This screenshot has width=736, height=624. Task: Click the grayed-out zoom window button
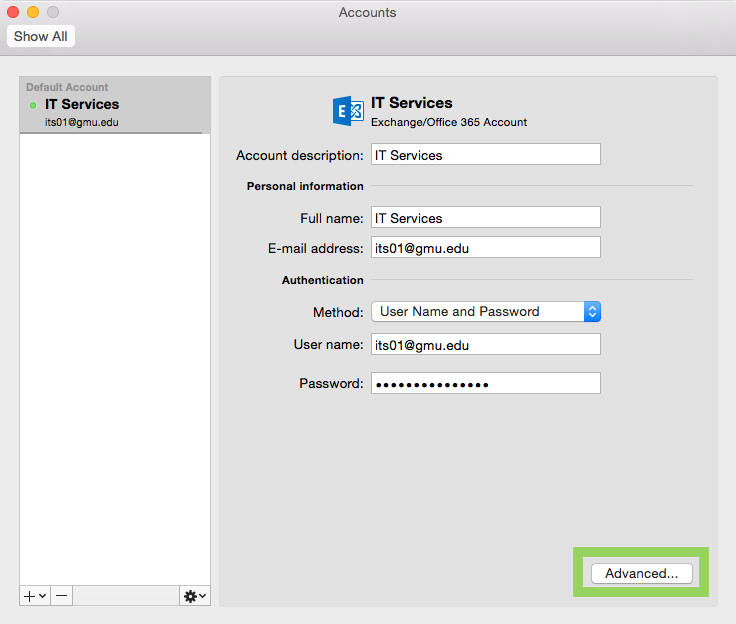53,12
